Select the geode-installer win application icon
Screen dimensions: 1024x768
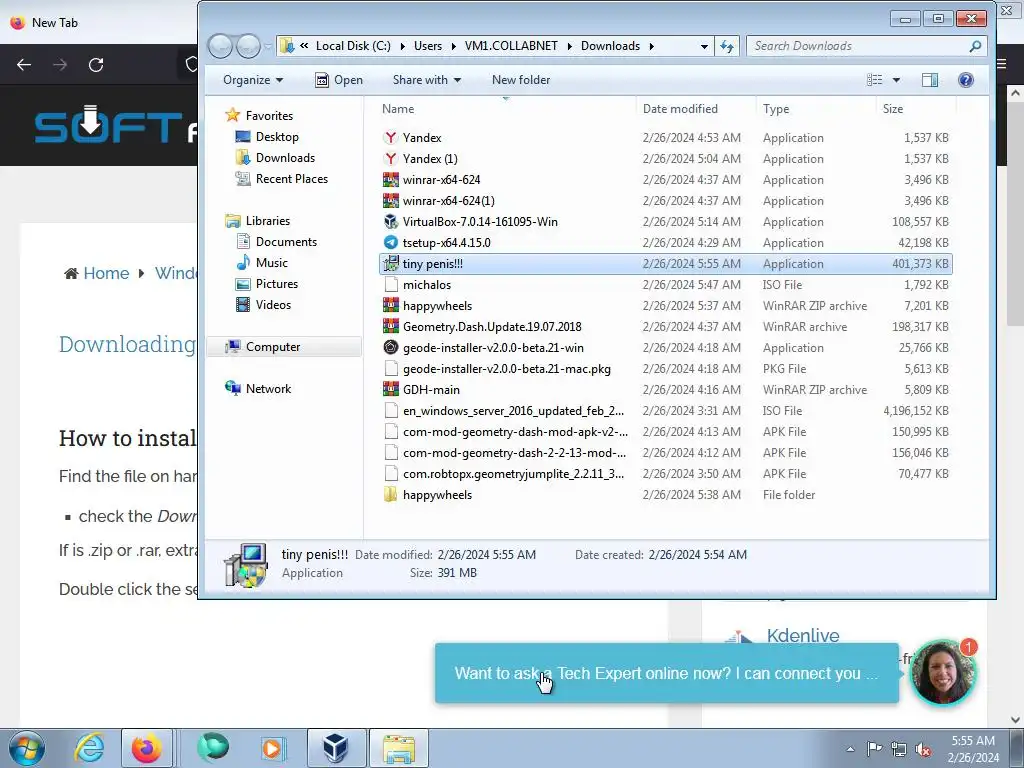tap(391, 347)
